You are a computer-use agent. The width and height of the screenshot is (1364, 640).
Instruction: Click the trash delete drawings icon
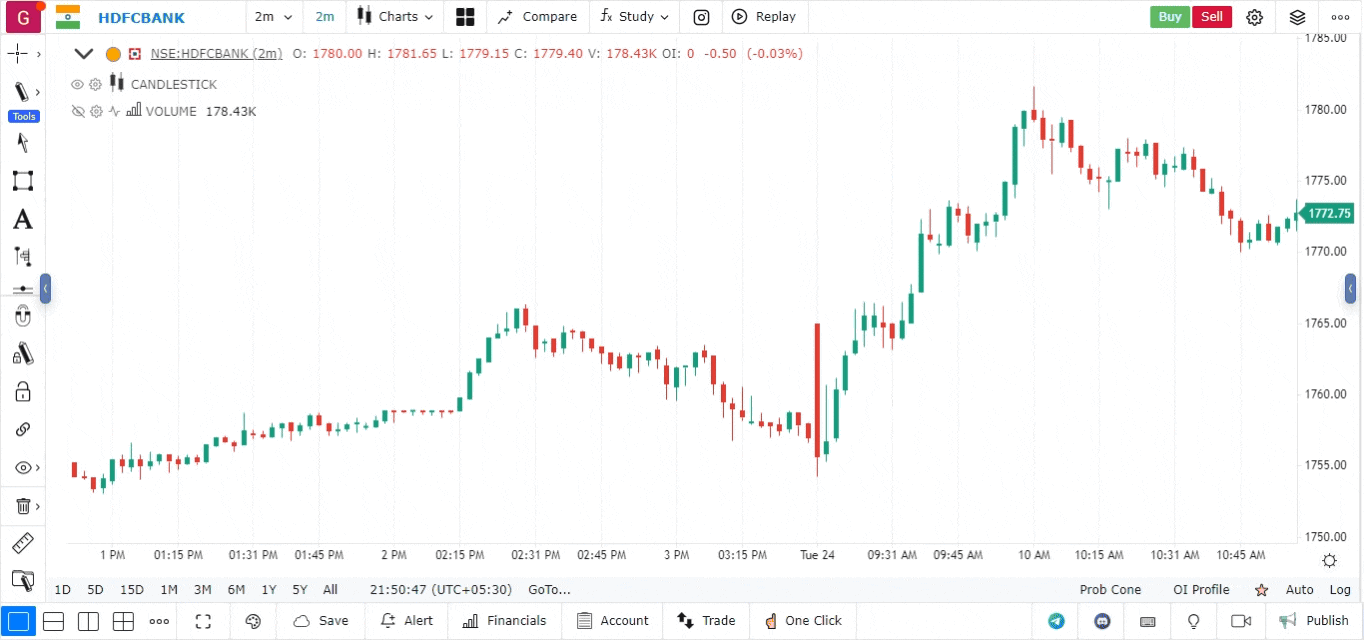tap(22, 506)
